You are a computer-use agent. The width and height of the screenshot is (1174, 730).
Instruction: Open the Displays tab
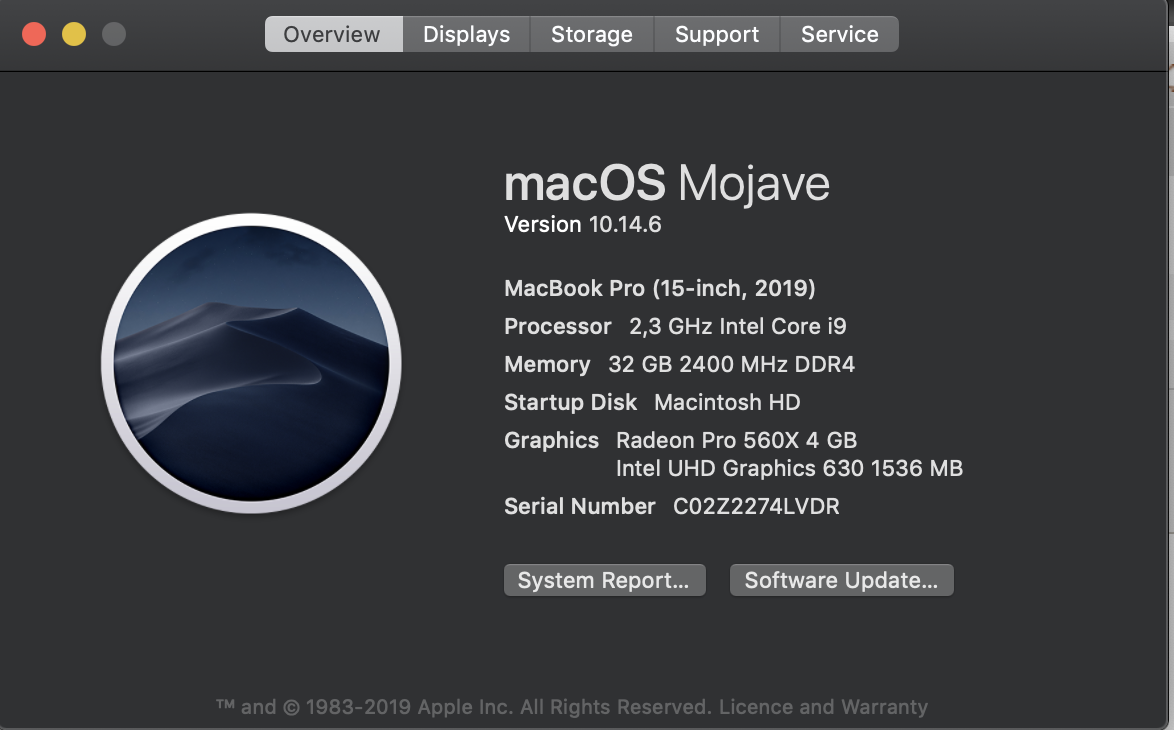pos(466,34)
